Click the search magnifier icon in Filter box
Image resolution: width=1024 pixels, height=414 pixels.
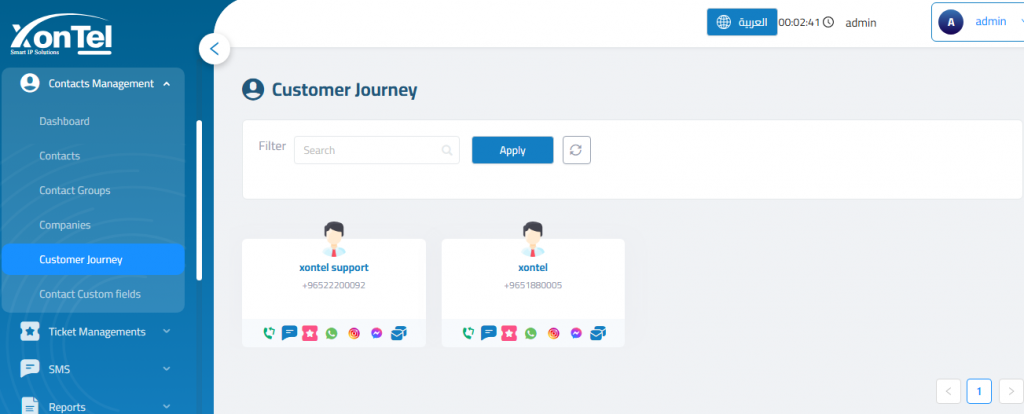click(x=447, y=150)
